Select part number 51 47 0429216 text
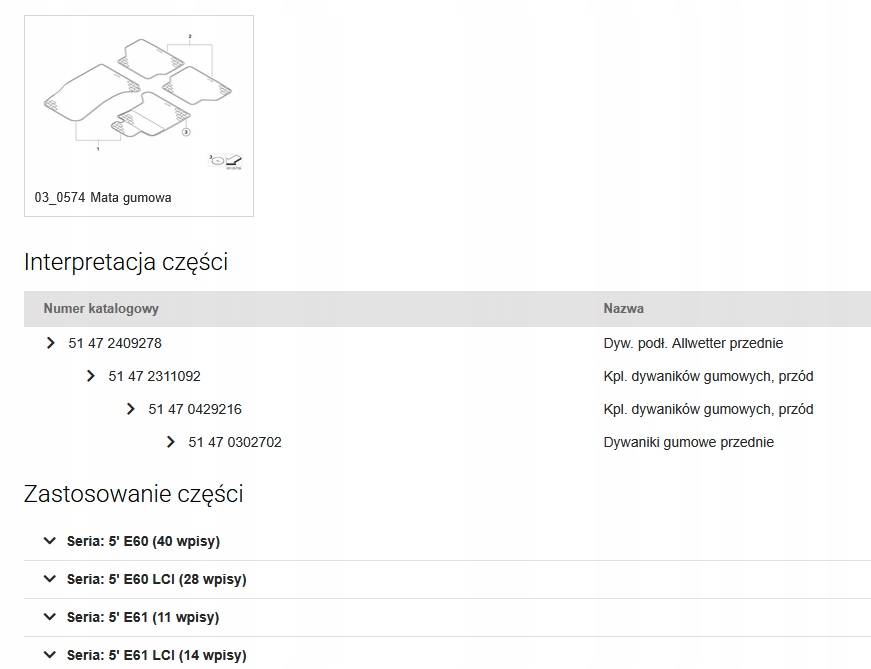This screenshot has width=871, height=669. pos(195,409)
